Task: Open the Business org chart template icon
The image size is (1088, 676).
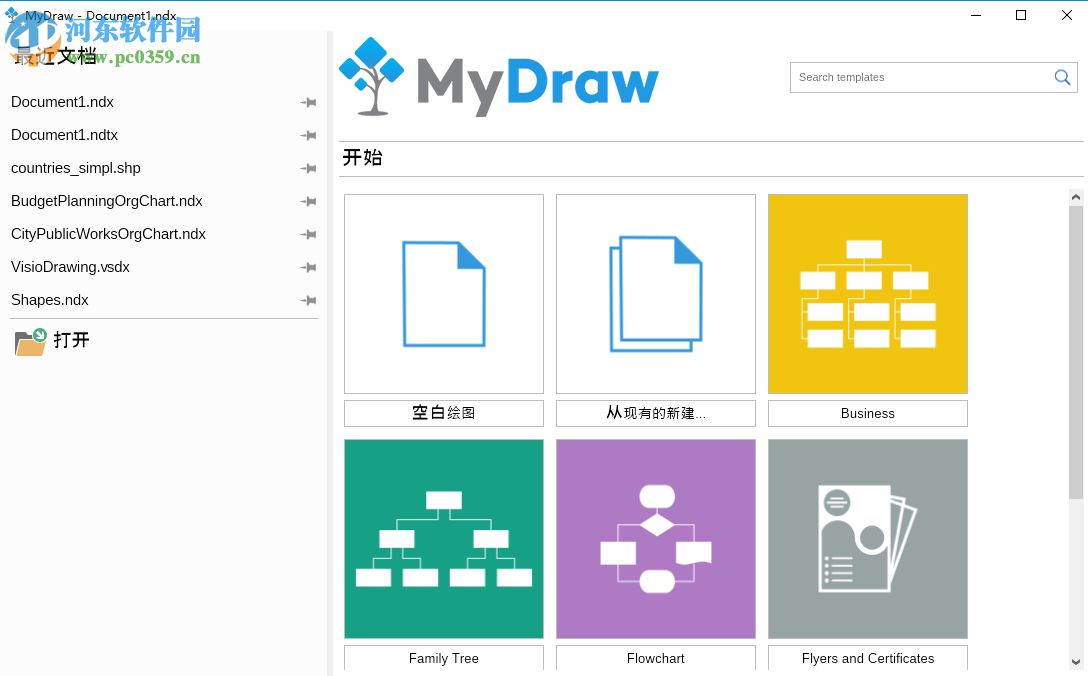Action: [867, 293]
